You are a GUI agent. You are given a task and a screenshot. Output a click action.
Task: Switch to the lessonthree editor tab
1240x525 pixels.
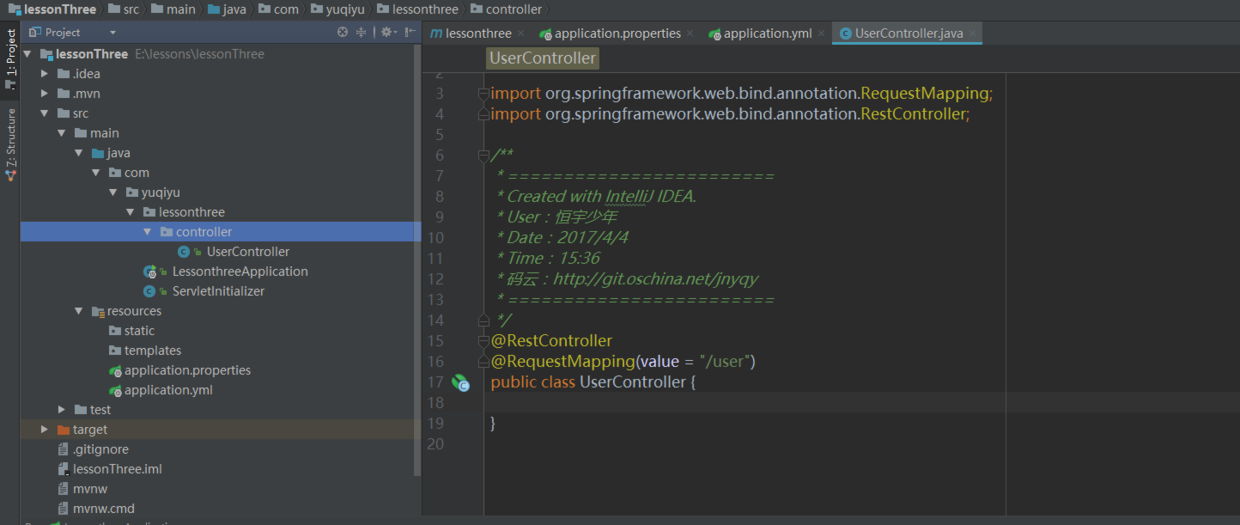(478, 34)
